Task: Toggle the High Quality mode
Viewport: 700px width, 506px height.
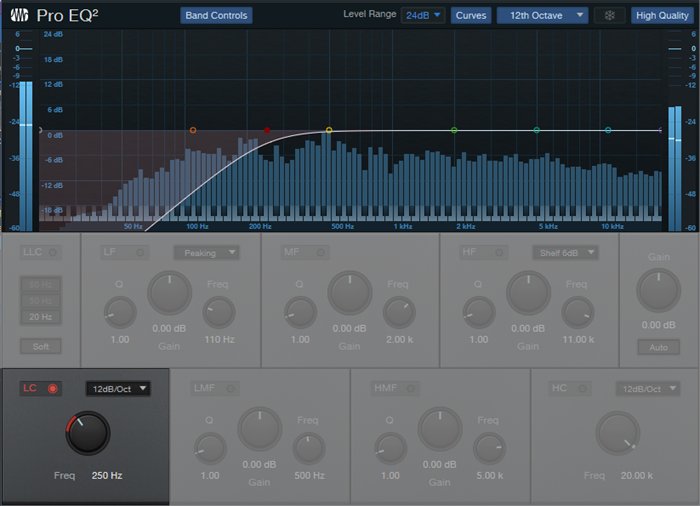Action: pyautogui.click(x=662, y=16)
